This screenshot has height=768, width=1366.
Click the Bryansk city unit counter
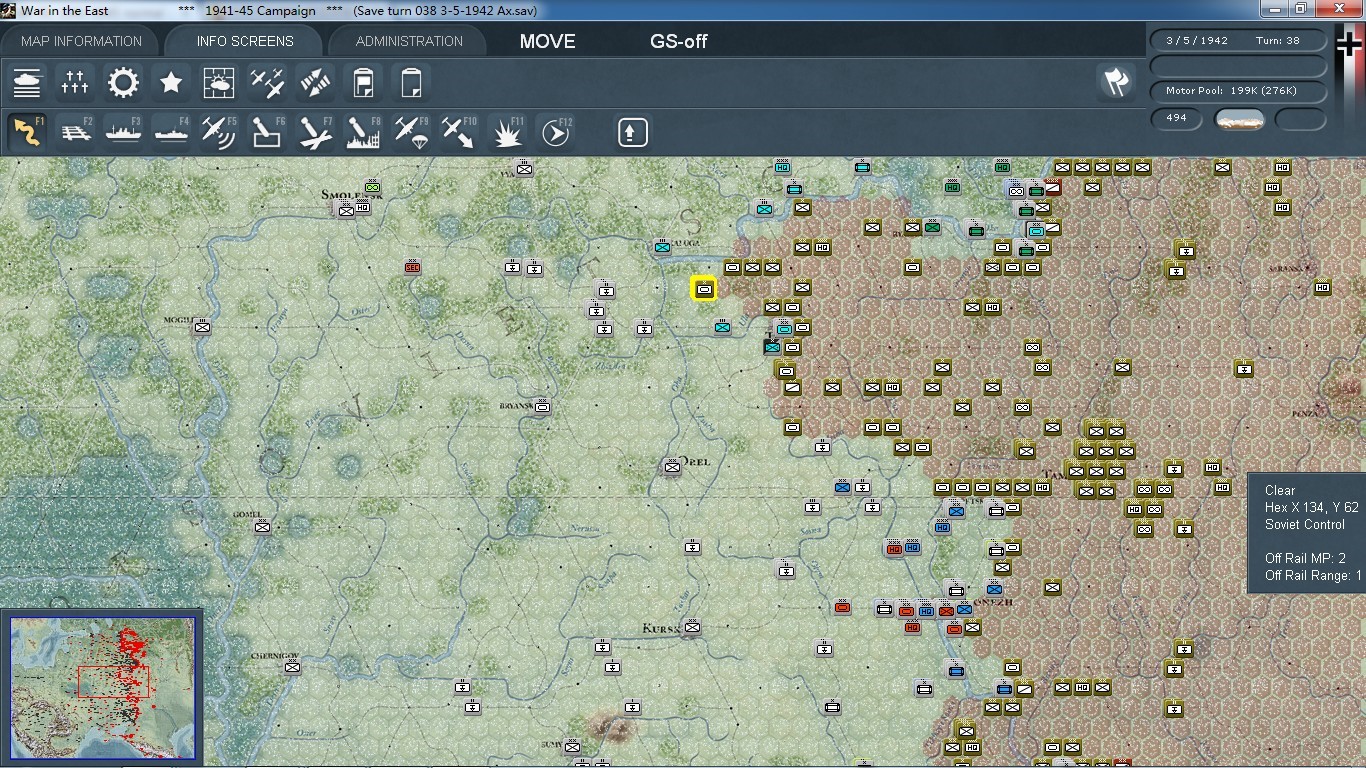point(542,407)
